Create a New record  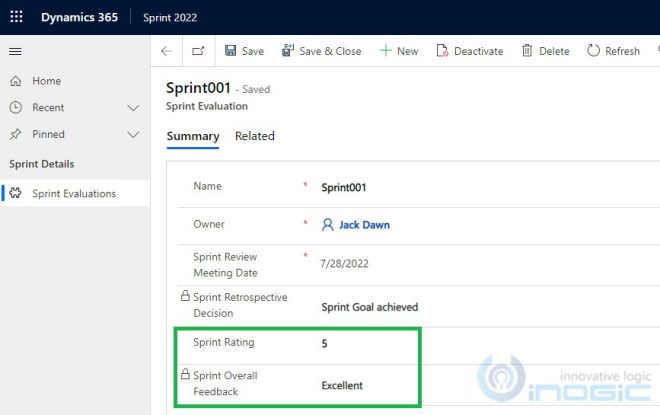(398, 51)
